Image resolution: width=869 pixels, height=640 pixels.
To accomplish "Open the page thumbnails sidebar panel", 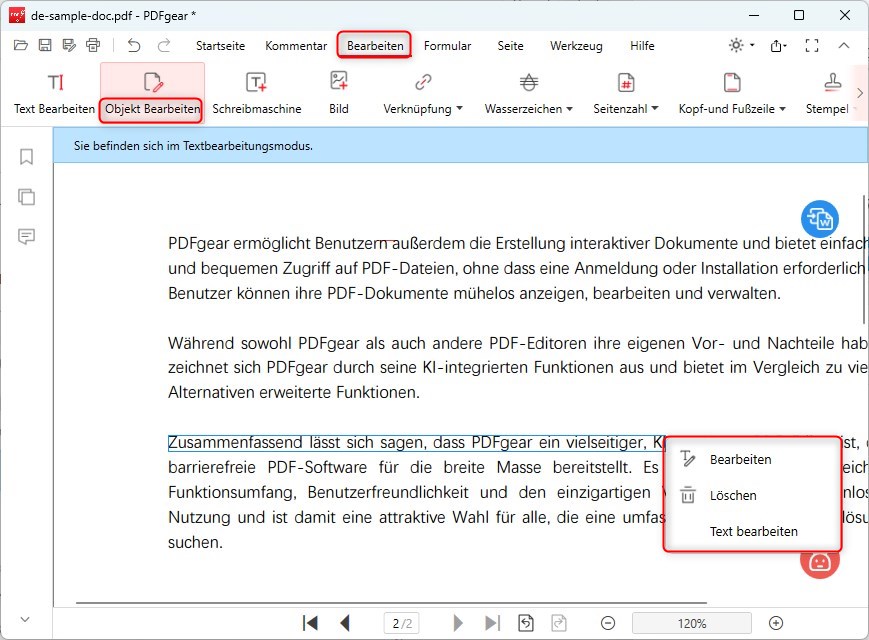I will pos(26,197).
